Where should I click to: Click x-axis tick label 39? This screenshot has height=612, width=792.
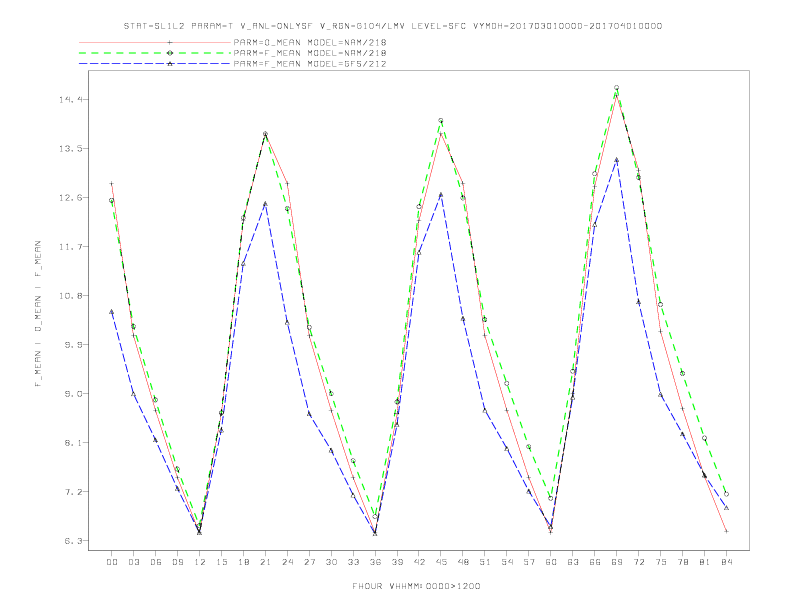point(397,562)
